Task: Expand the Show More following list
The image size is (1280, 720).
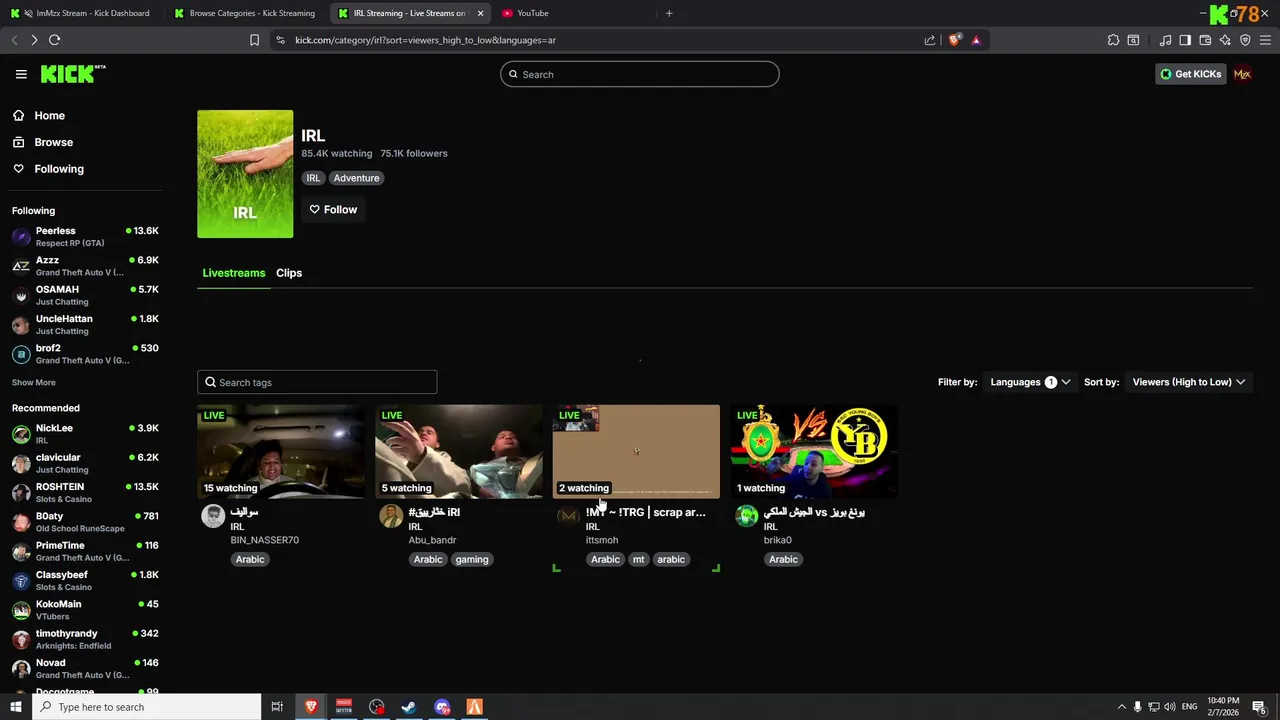Action: click(x=34, y=382)
